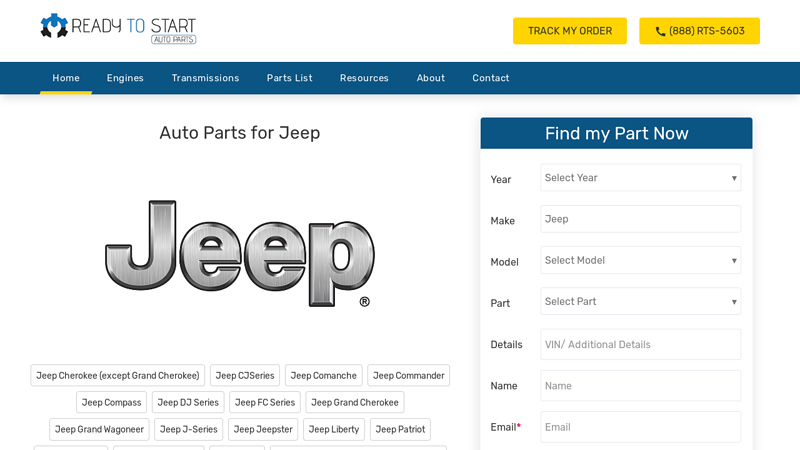This screenshot has width=800, height=450.
Task: Expand the Select Model dropdown
Action: point(640,260)
